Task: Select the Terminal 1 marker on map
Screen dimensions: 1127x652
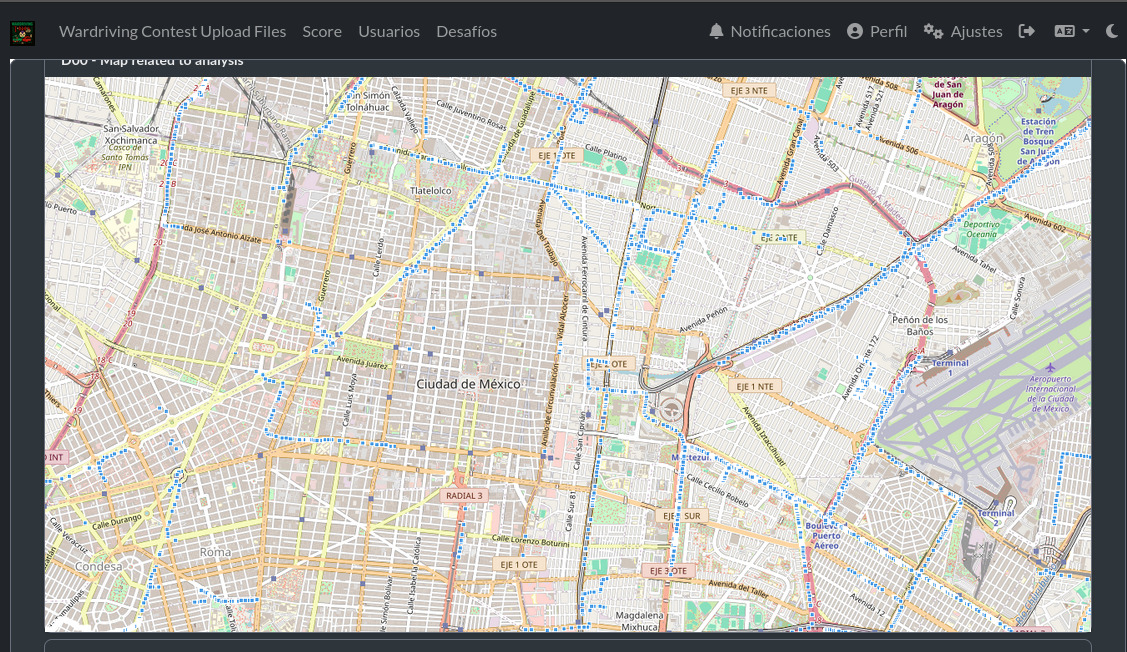Action: (x=949, y=363)
